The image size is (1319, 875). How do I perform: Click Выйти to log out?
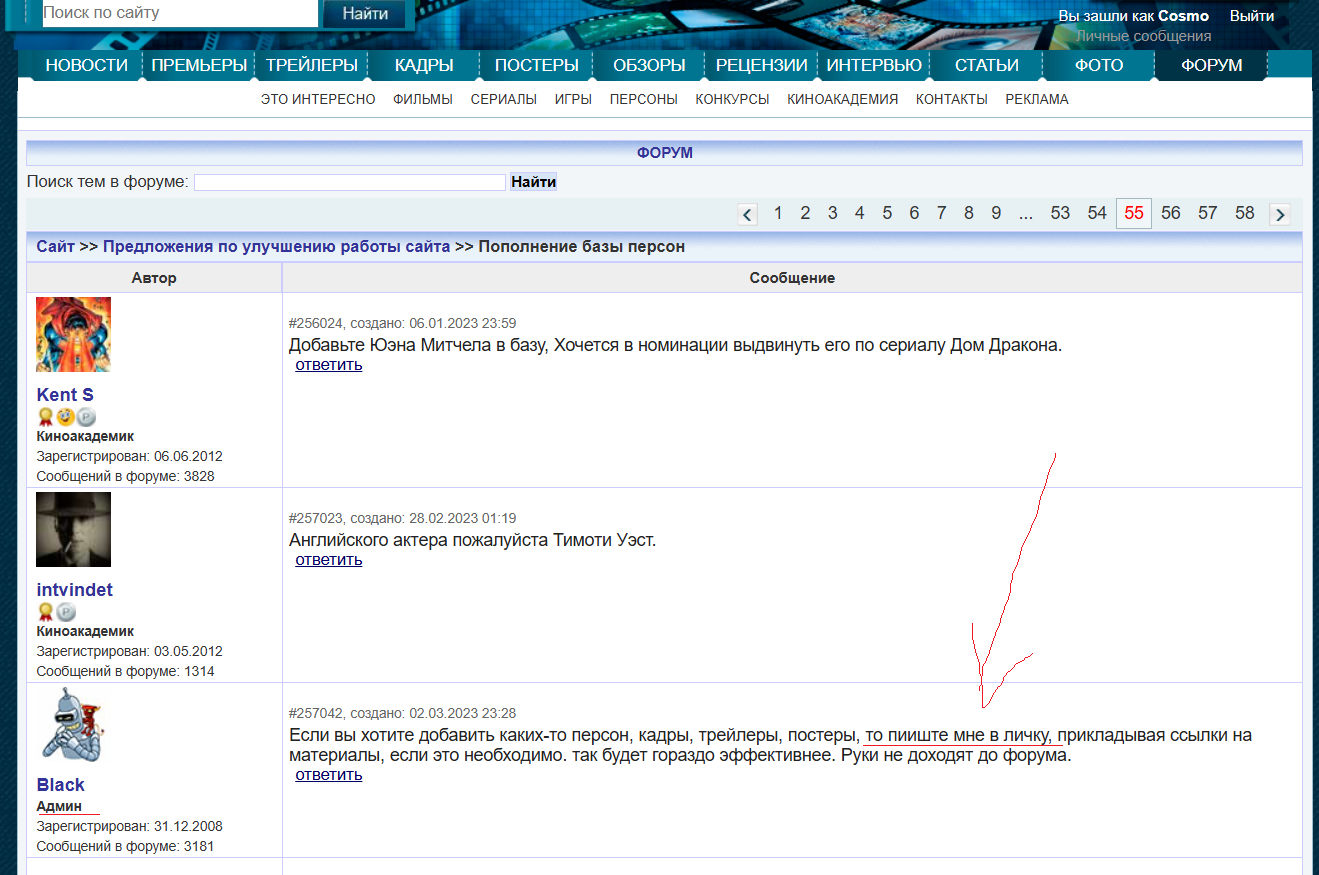pos(1251,16)
